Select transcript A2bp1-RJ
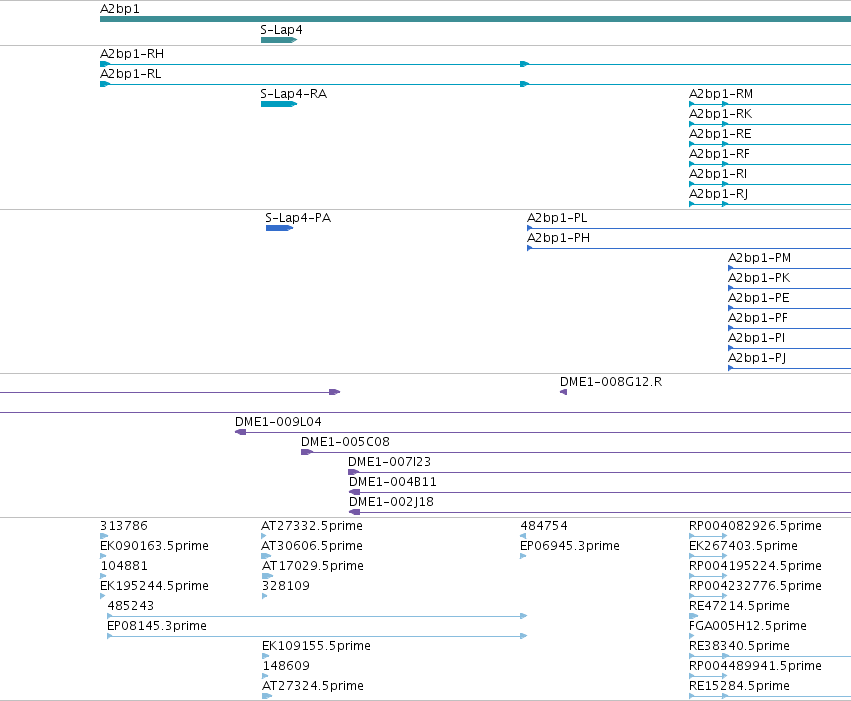This screenshot has width=851, height=701. tap(719, 194)
